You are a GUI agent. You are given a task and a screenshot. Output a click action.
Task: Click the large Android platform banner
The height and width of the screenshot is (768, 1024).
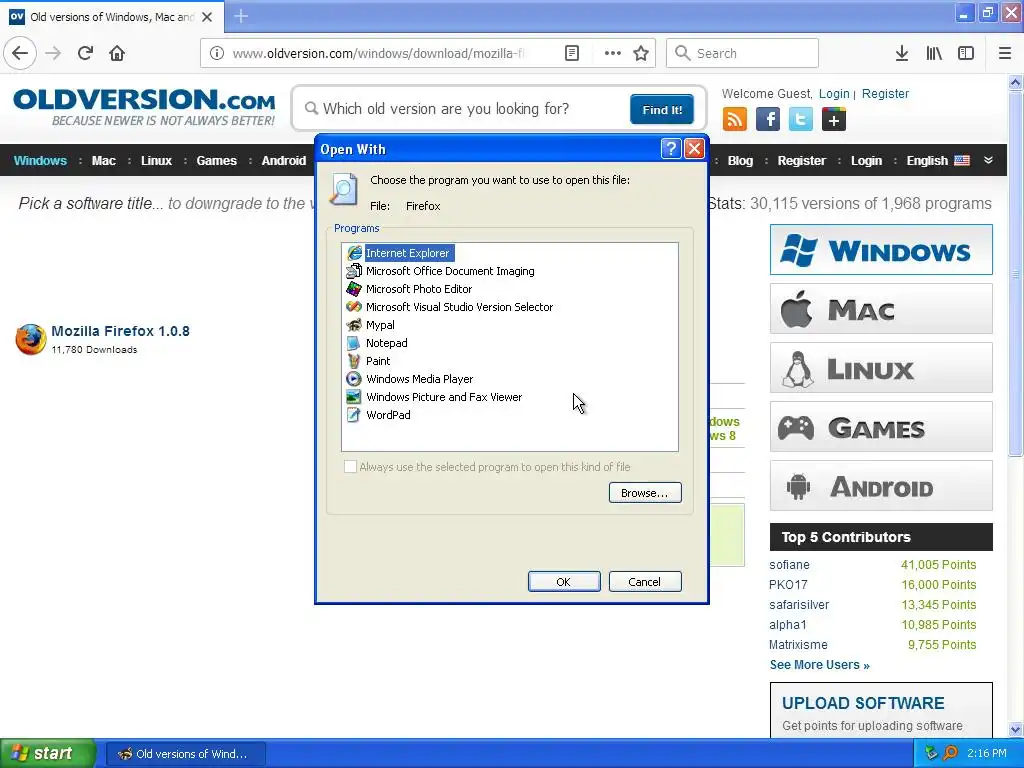[881, 486]
